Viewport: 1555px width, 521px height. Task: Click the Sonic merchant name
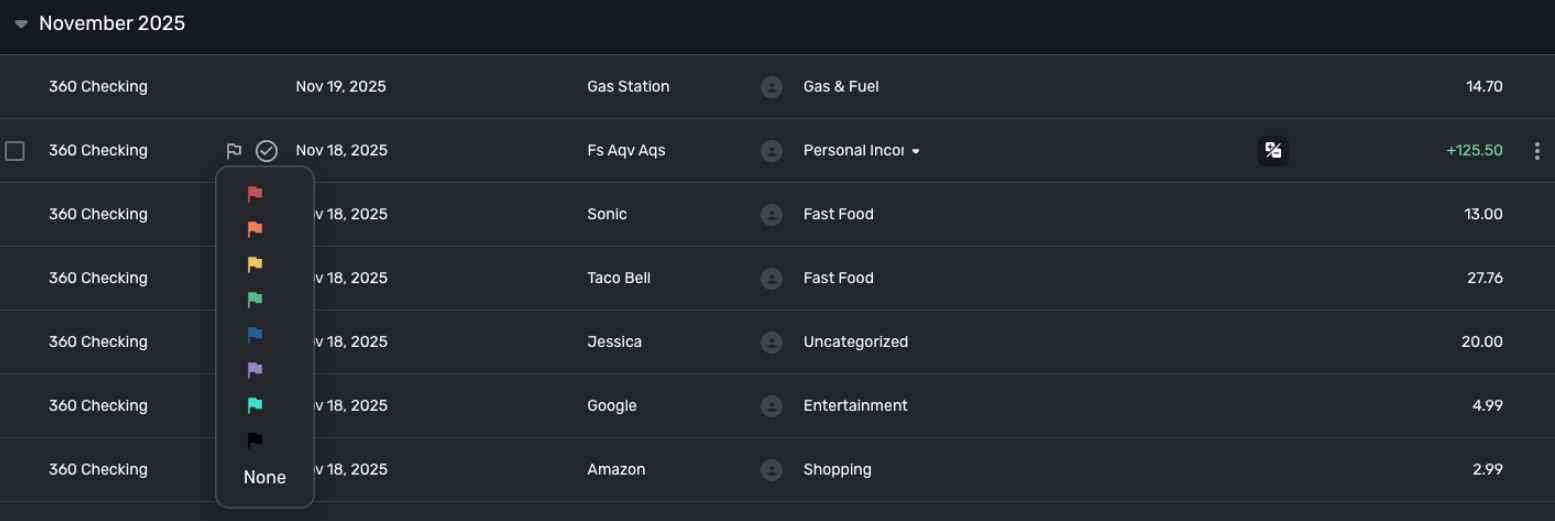coord(607,214)
